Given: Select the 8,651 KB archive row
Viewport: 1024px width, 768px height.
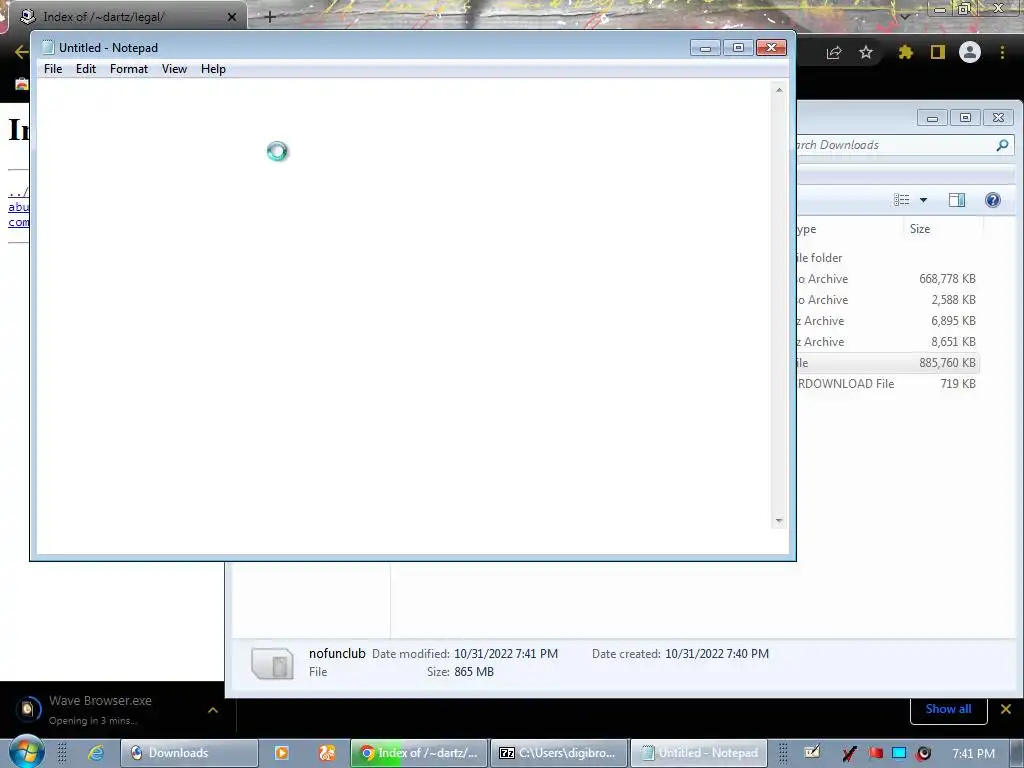Looking at the screenshot, I should tap(888, 342).
